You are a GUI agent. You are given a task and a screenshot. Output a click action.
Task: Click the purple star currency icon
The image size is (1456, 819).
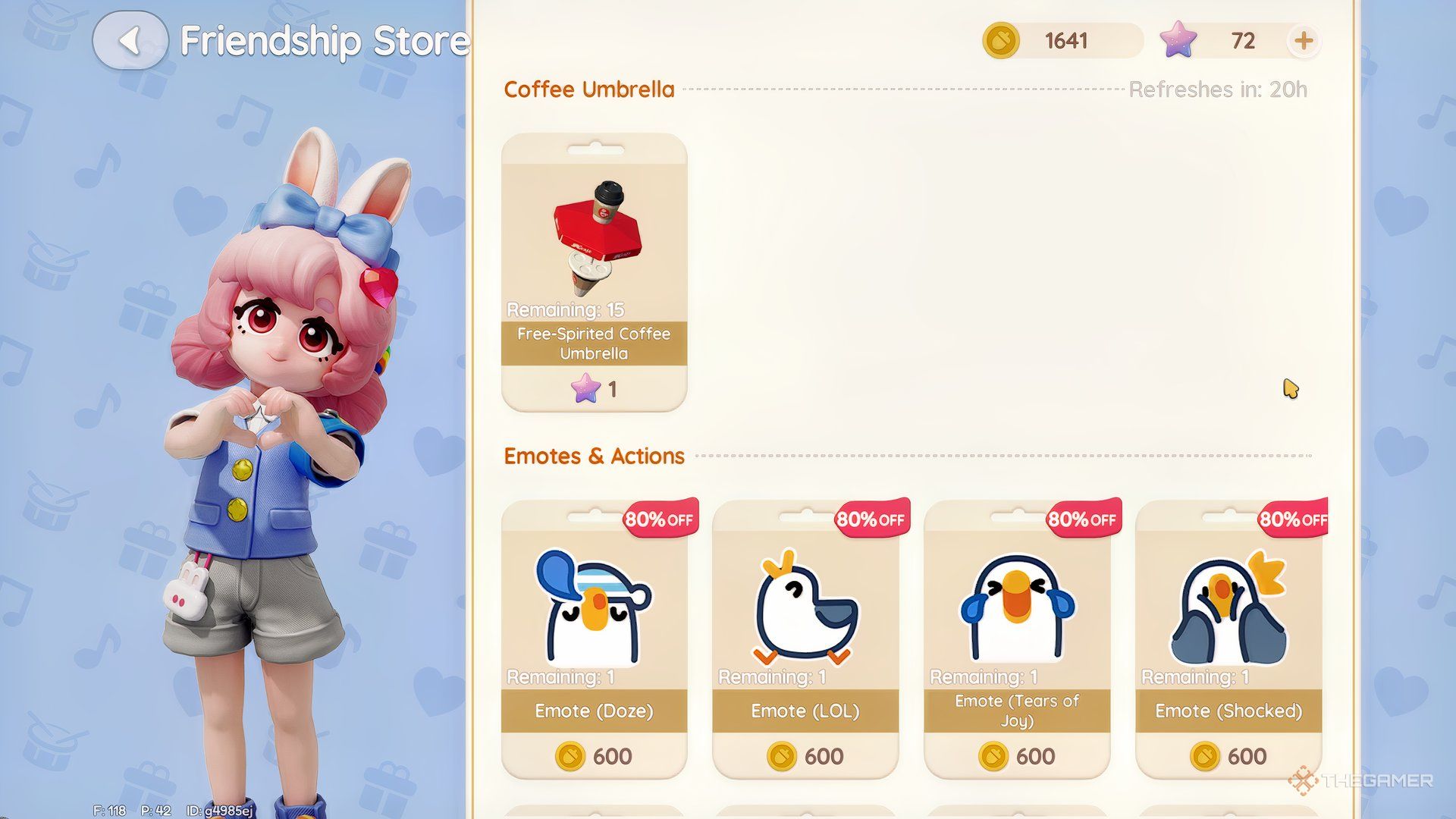pyautogui.click(x=1178, y=40)
